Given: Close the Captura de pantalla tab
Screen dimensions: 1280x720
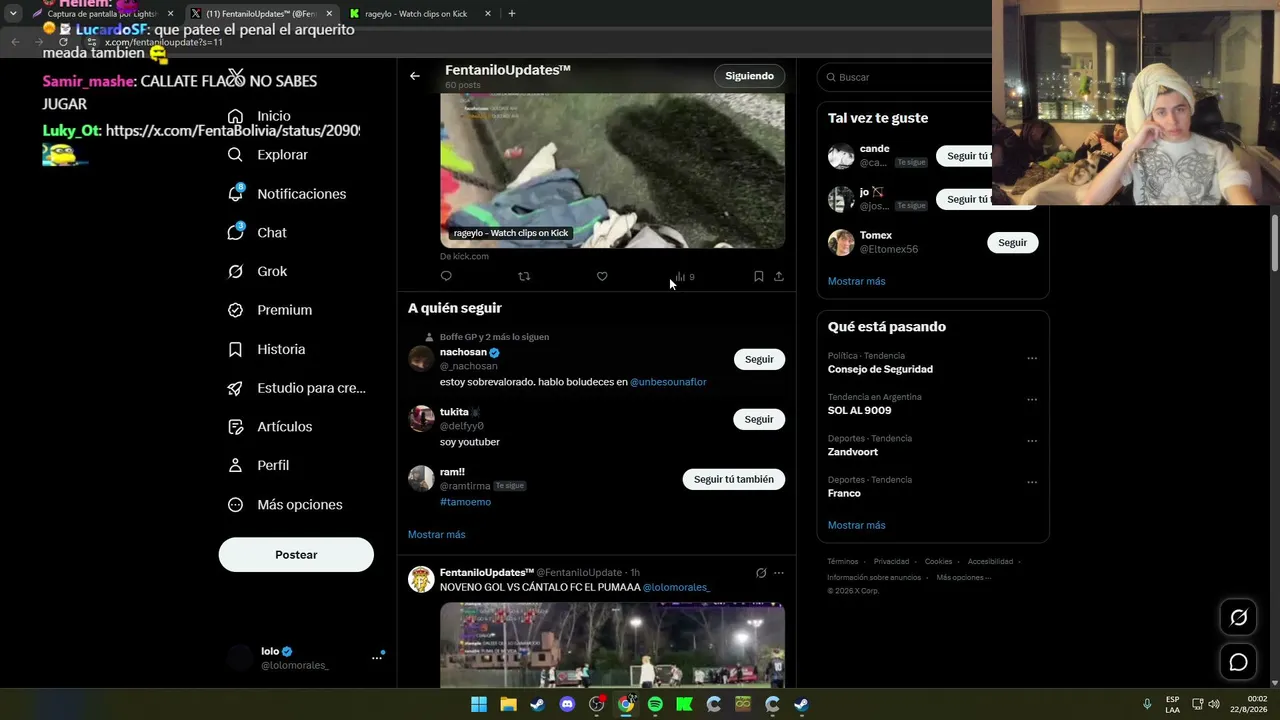Looking at the screenshot, I should [170, 14].
